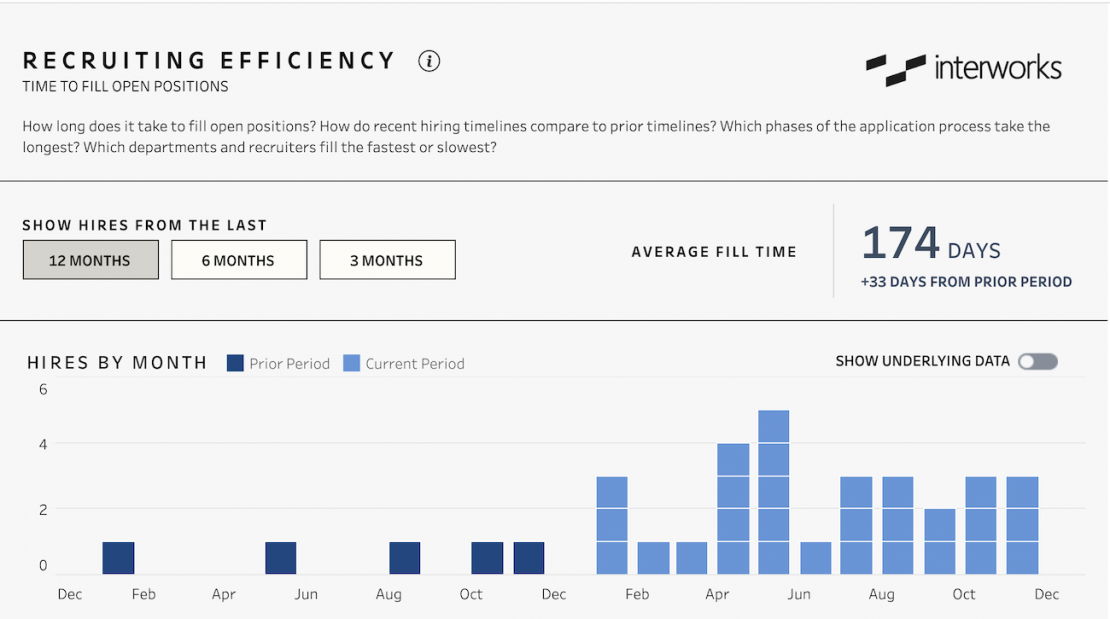Click the +33 Days From Prior Period text
Screen dimensions: 1110x619
pos(967,282)
